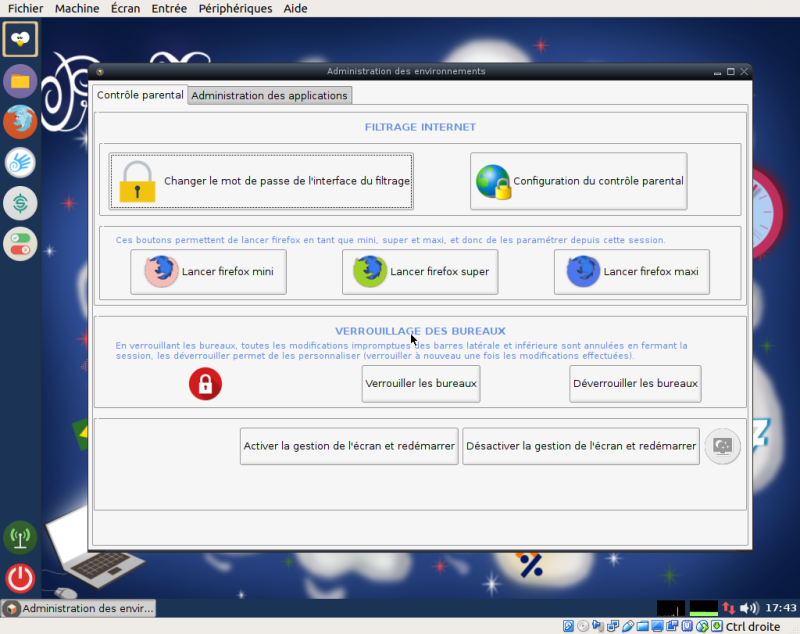
Task: Click the red network arrows tray icon
Action: (729, 607)
